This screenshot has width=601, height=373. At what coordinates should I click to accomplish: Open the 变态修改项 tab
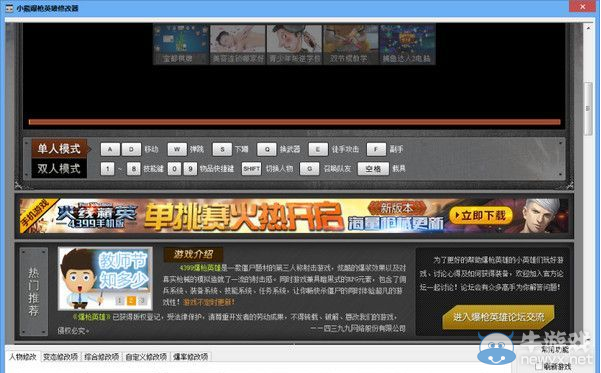(x=60, y=357)
